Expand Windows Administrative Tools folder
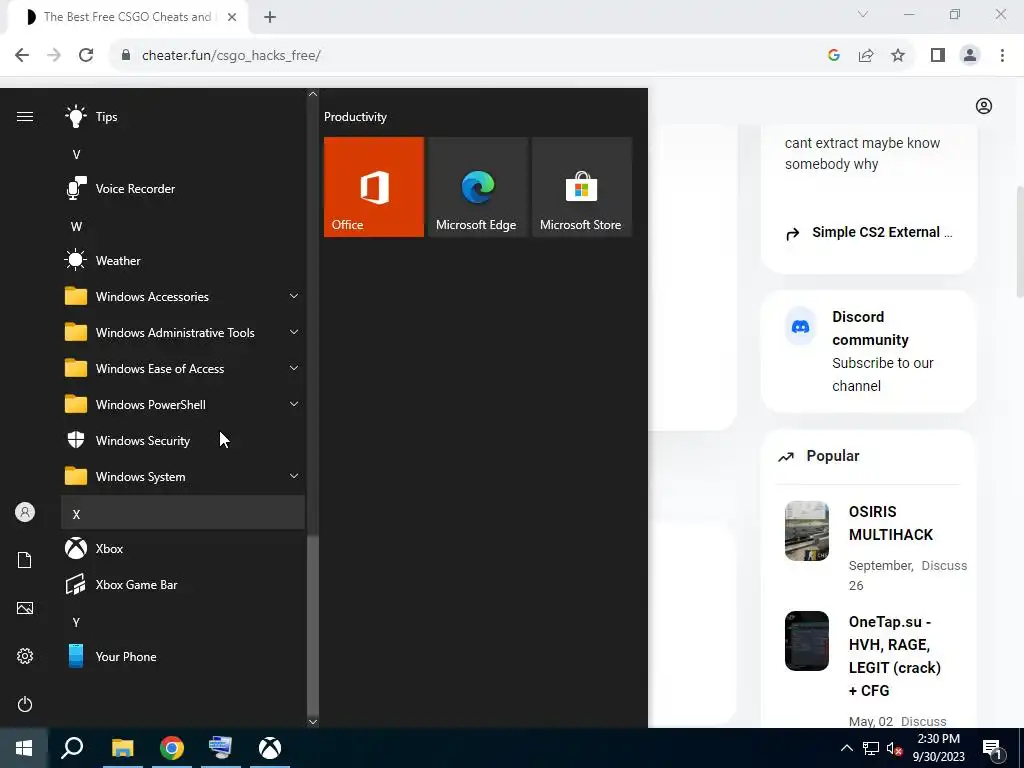 pyautogui.click(x=183, y=332)
